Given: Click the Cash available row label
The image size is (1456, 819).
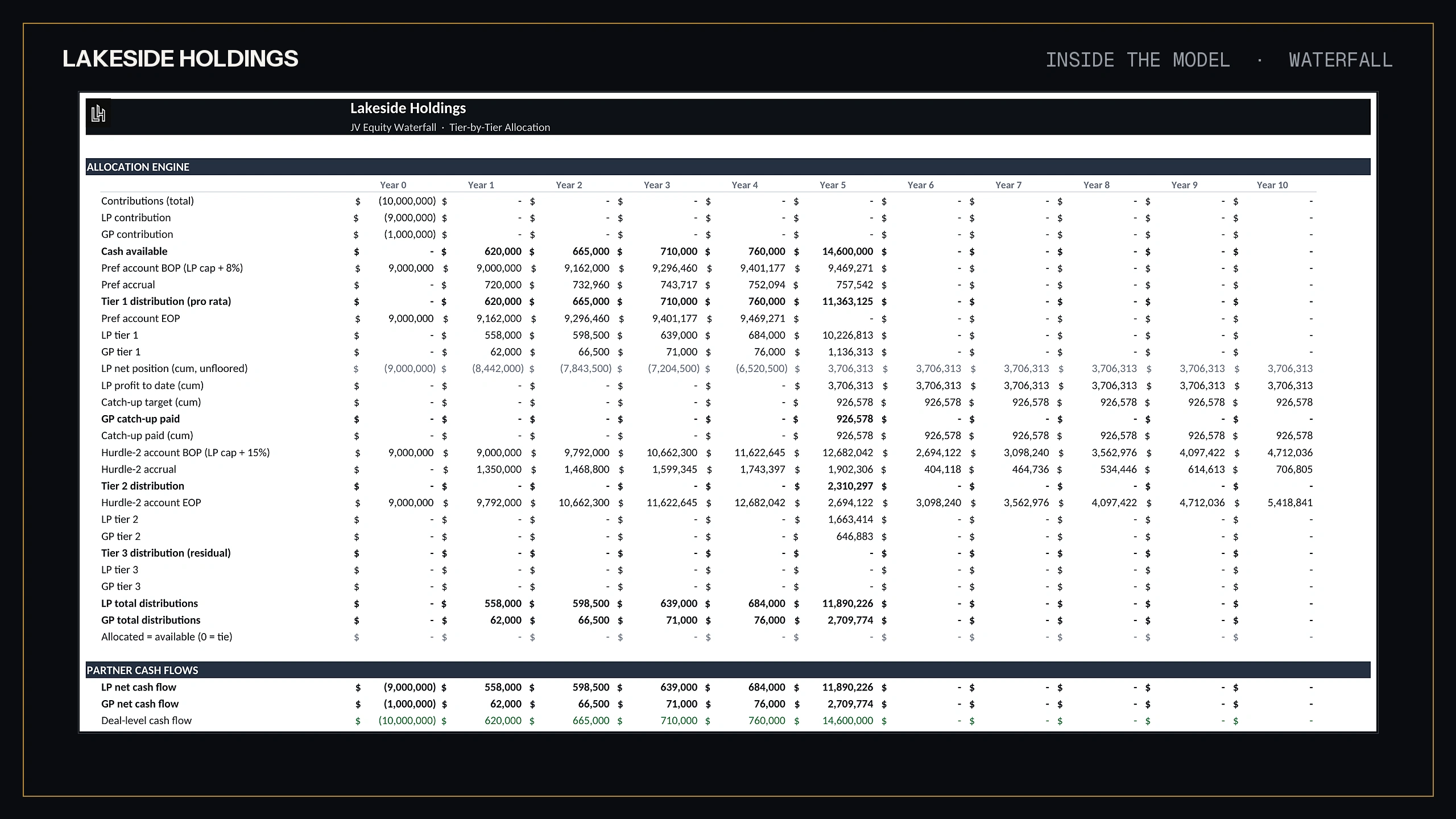Looking at the screenshot, I should [134, 251].
